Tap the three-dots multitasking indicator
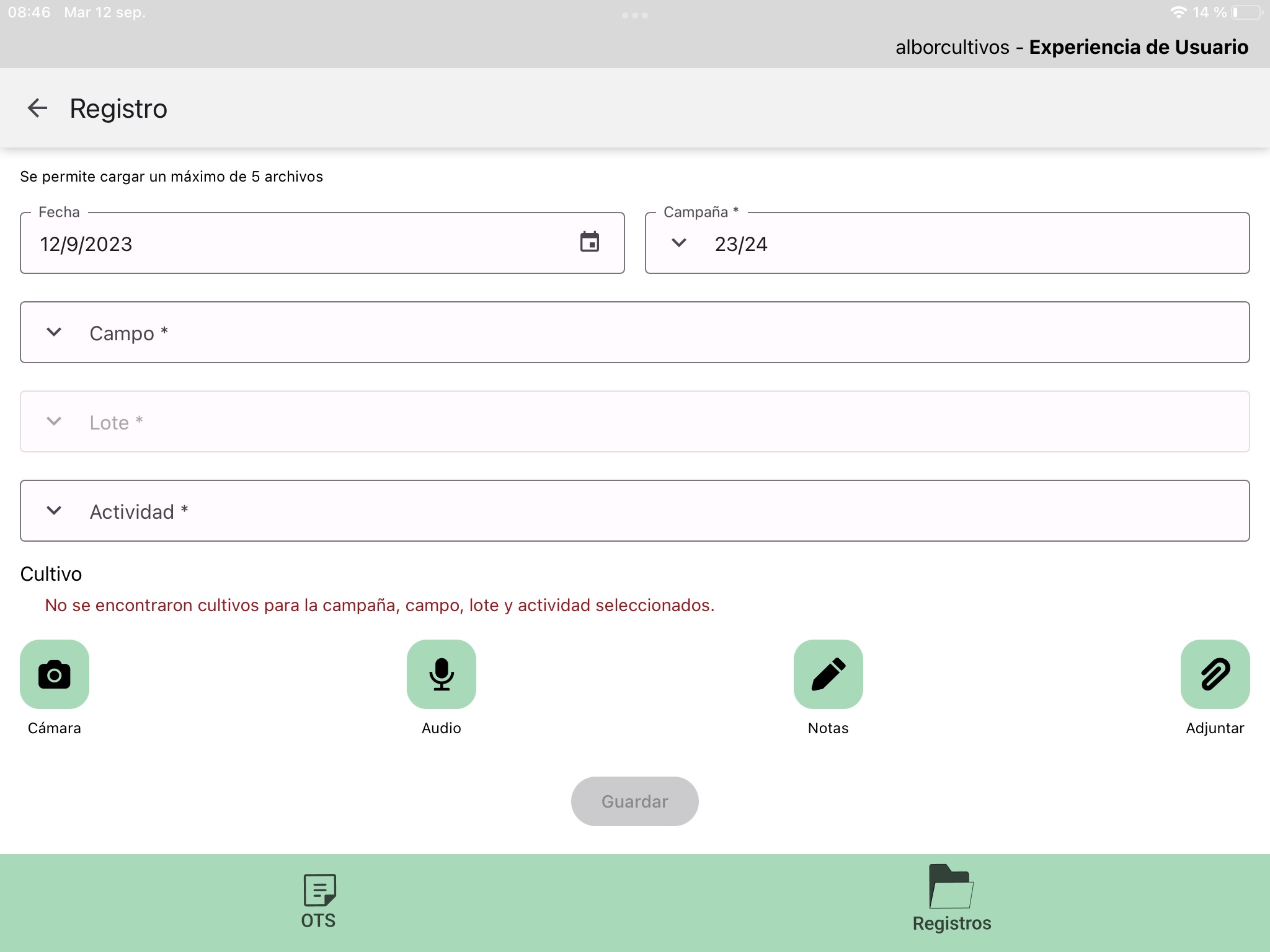Viewport: 1270px width, 952px height. 635,15
